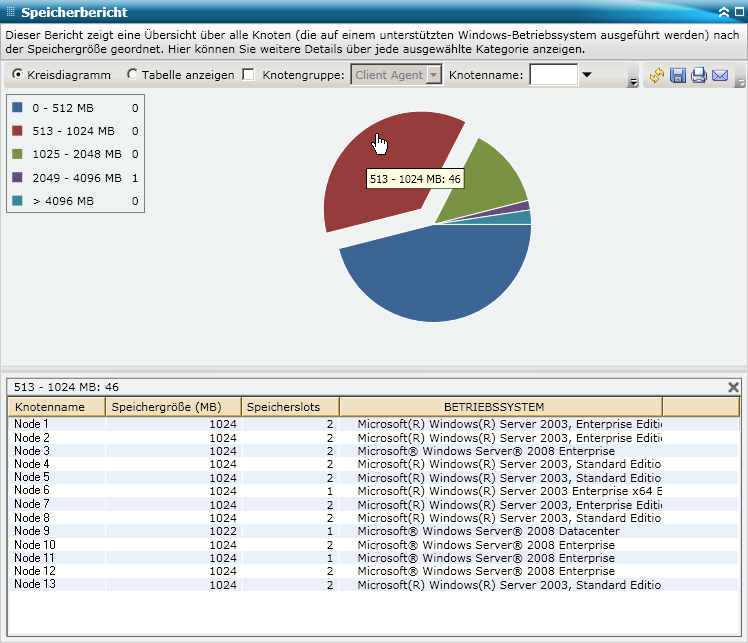Select the Tabelle anzeigen radio button
The height and width of the screenshot is (643, 748).
click(x=132, y=75)
